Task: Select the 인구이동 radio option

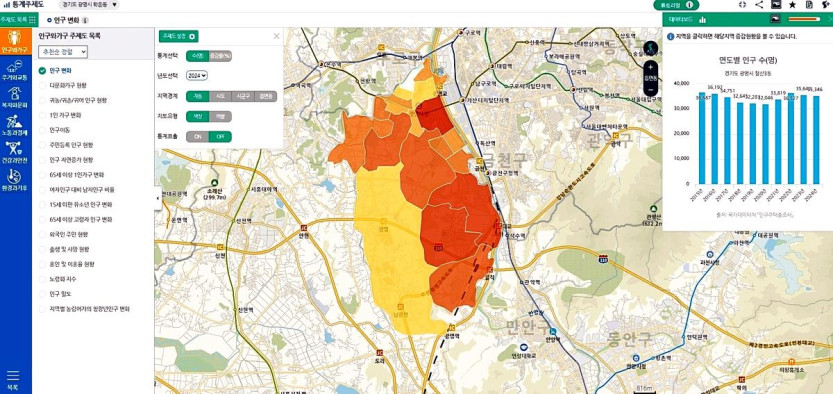Action: [x=42, y=130]
